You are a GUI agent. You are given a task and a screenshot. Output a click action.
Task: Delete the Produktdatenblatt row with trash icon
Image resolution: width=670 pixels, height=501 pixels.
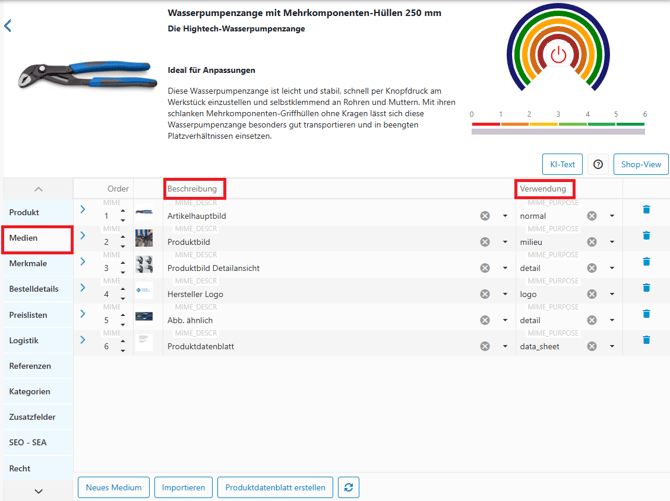pyautogui.click(x=646, y=340)
